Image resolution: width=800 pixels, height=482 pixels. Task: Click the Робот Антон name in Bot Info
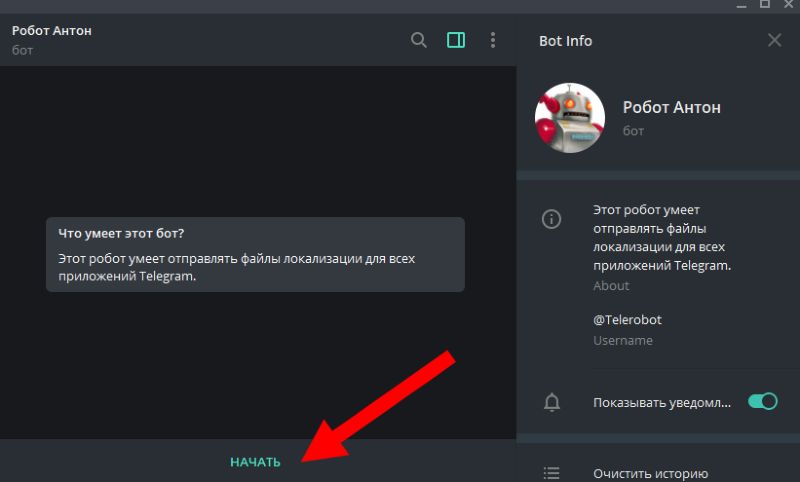point(671,108)
